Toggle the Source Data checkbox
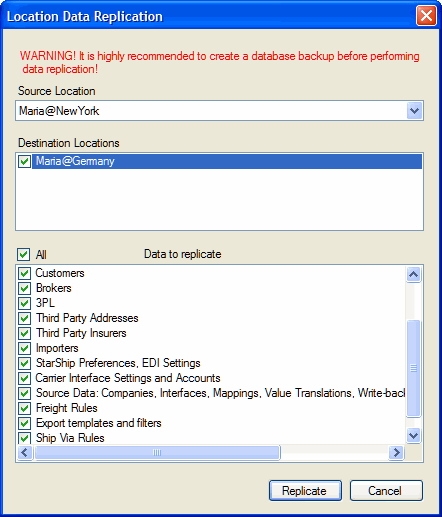 tap(24, 393)
